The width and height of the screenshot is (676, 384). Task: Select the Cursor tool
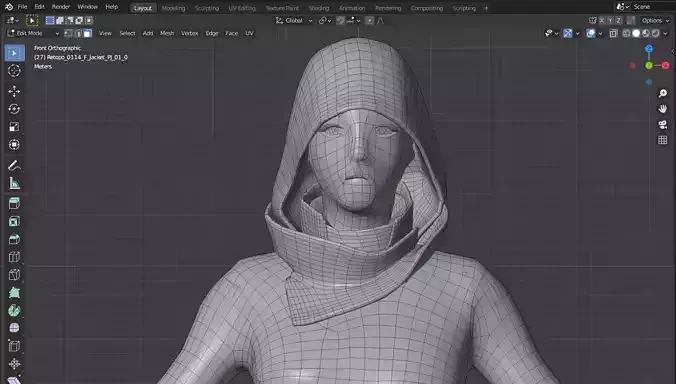(x=14, y=71)
